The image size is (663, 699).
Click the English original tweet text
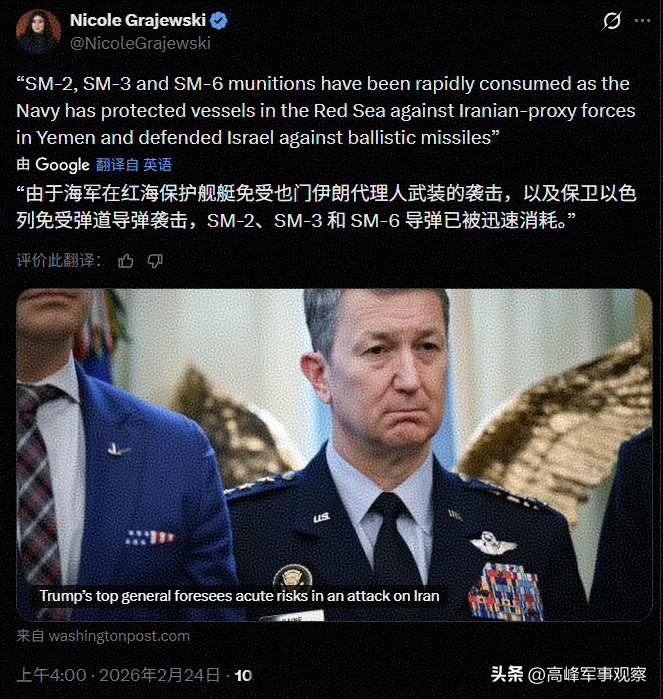point(326,111)
